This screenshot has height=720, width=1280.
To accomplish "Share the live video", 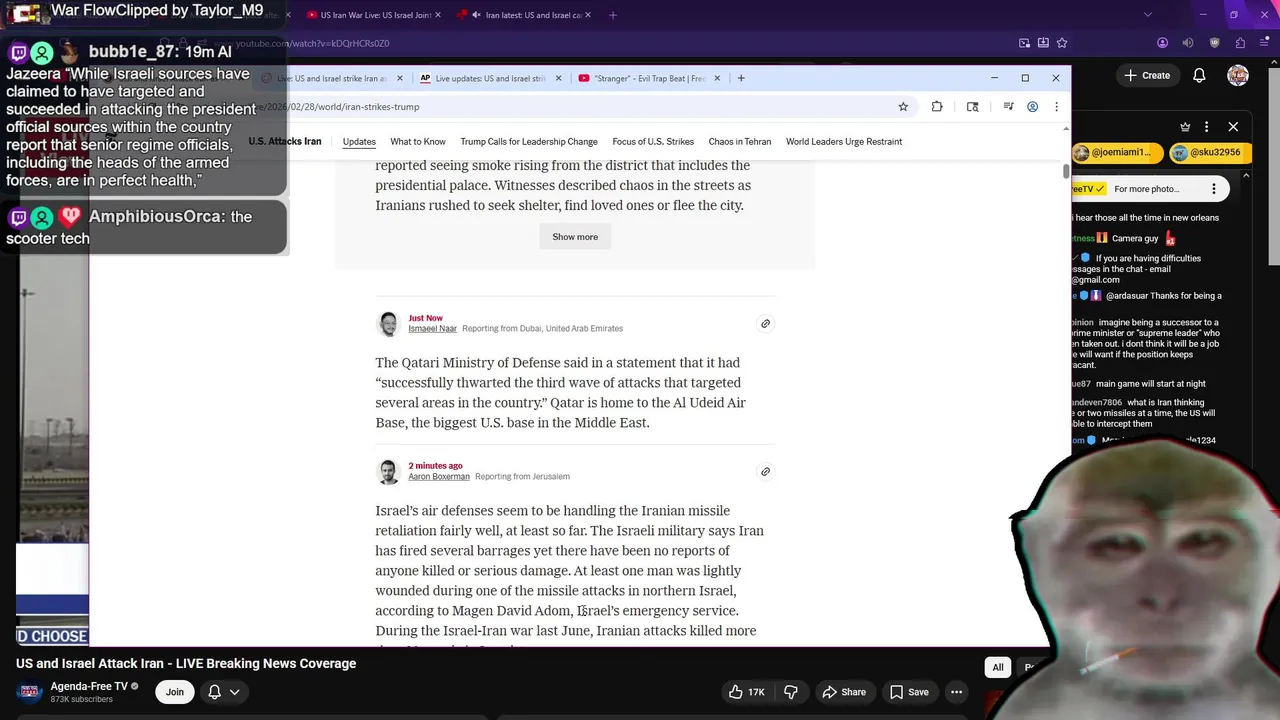I will 844,692.
